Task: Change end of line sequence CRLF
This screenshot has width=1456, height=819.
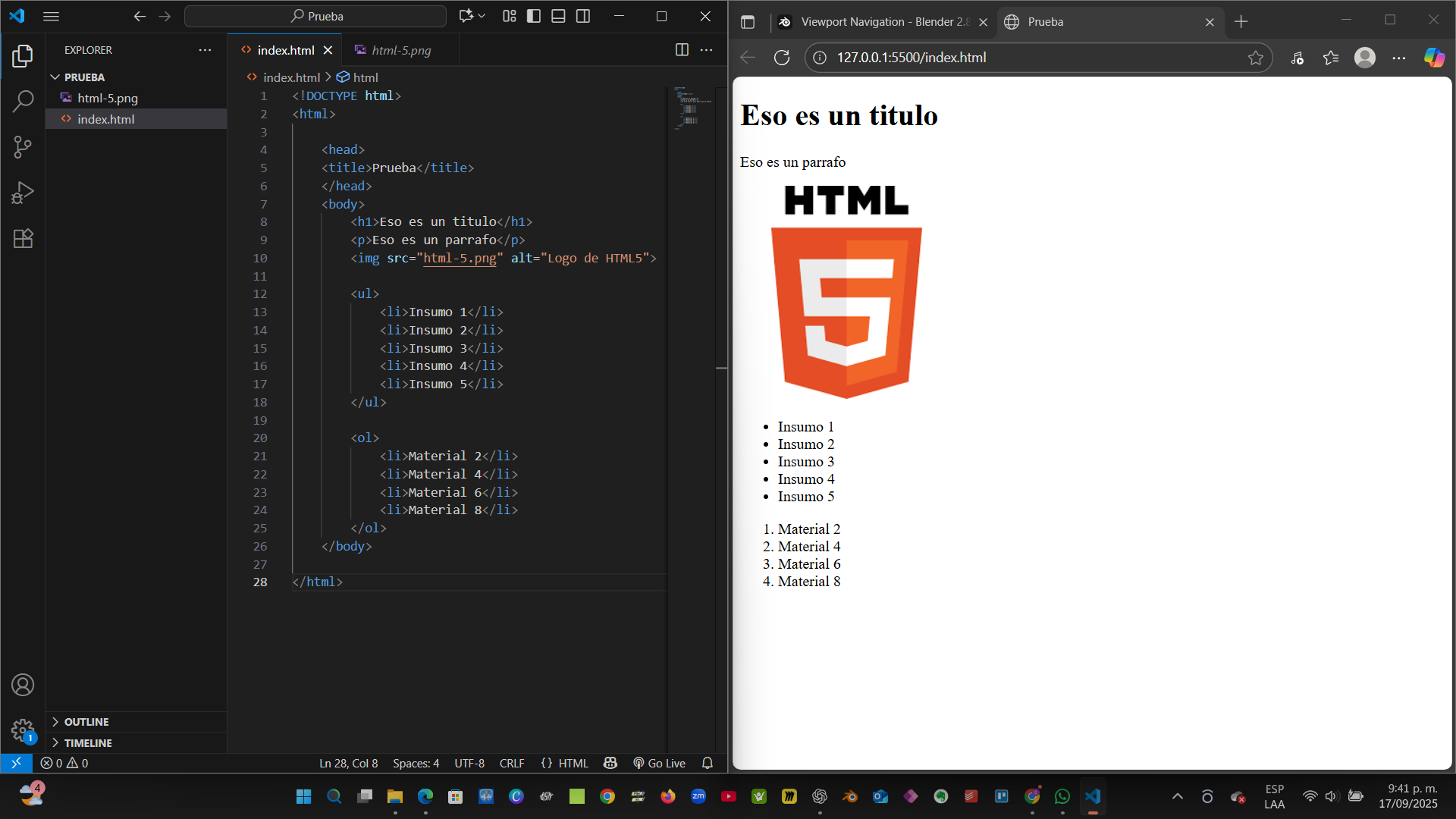Action: click(512, 763)
